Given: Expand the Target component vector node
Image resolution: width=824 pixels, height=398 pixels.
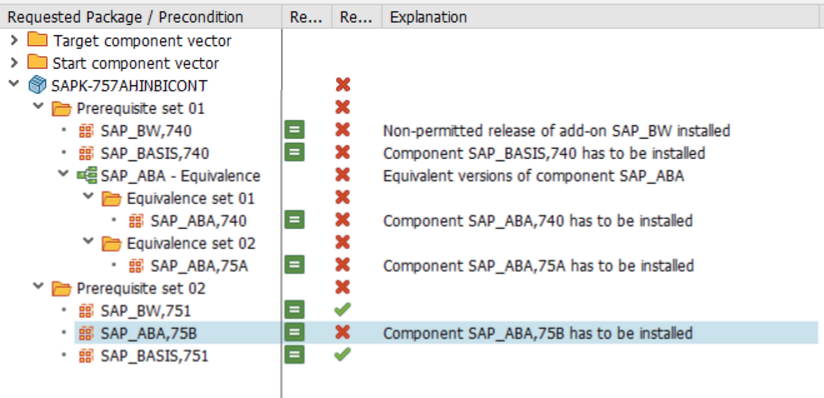Looking at the screenshot, I should point(14,40).
